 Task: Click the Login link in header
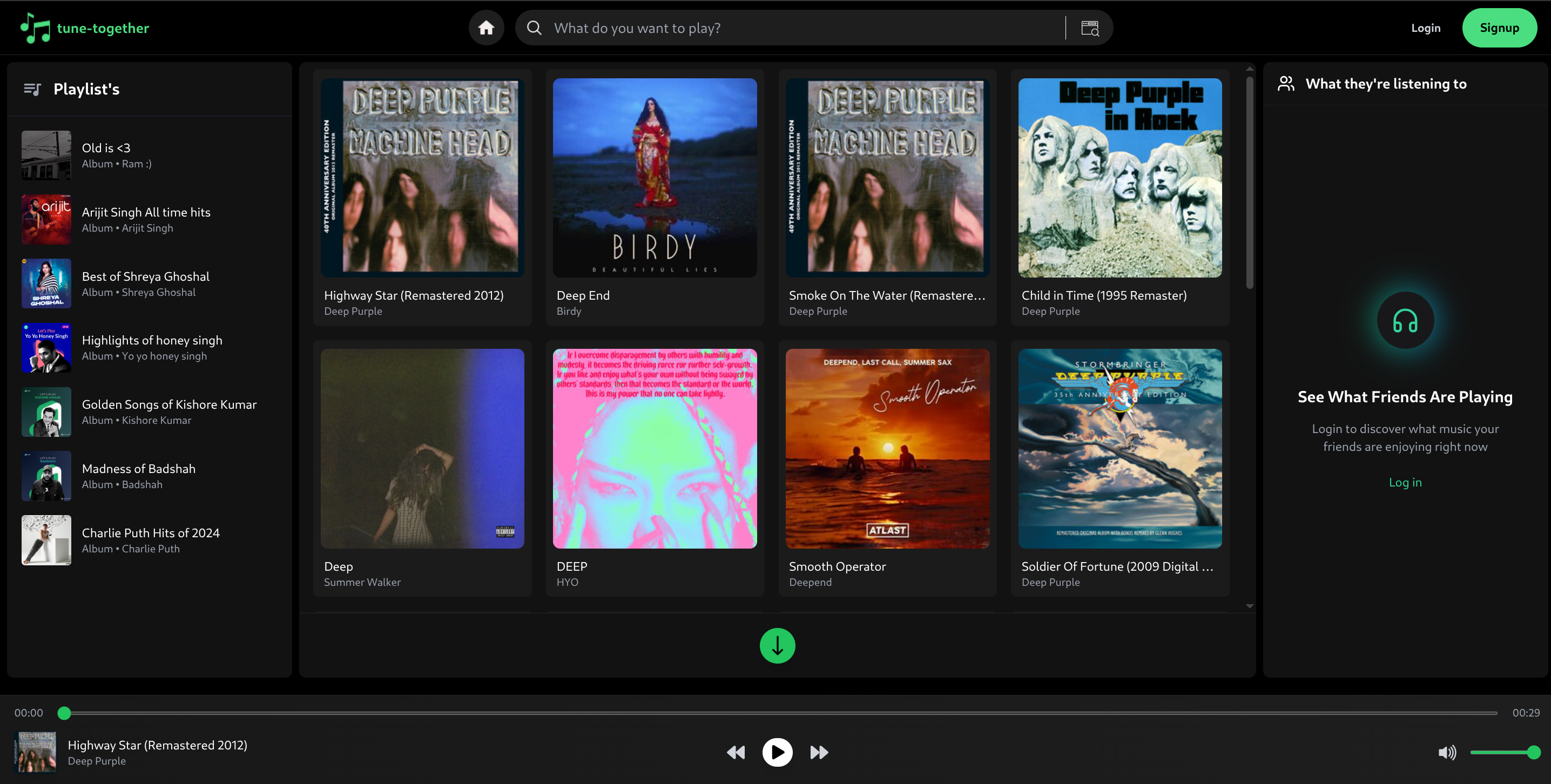(1425, 28)
